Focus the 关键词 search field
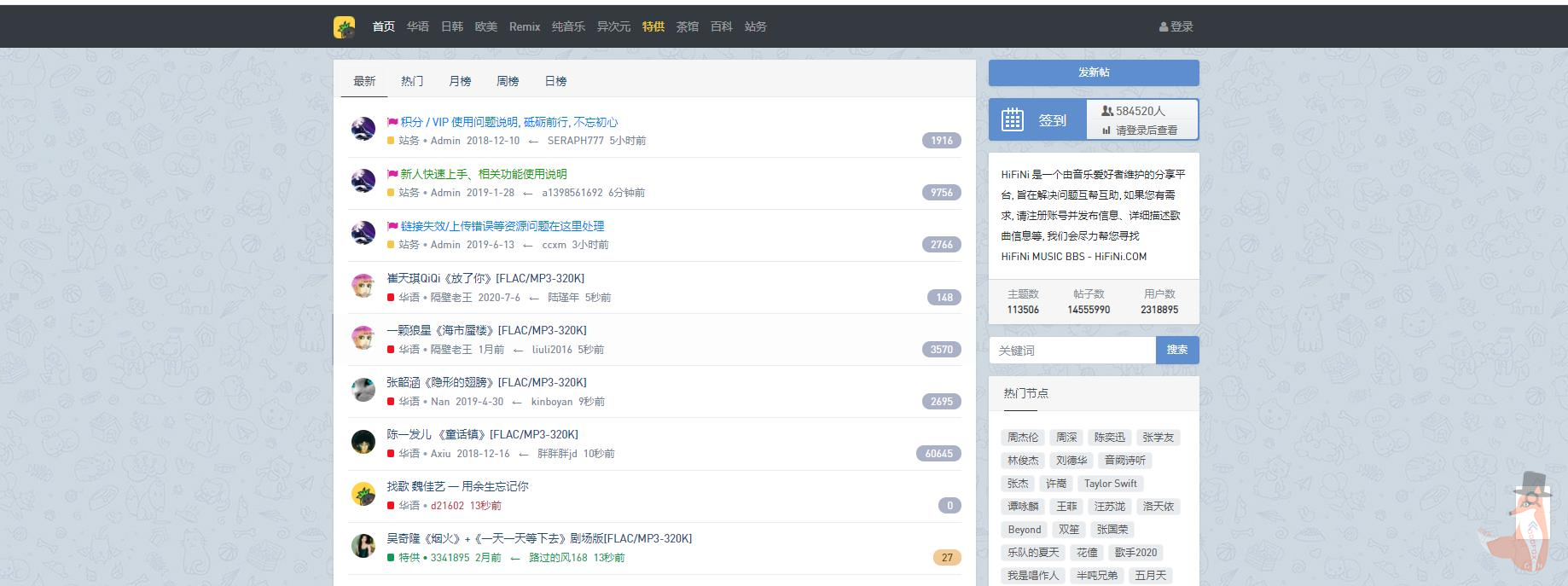 (1072, 351)
